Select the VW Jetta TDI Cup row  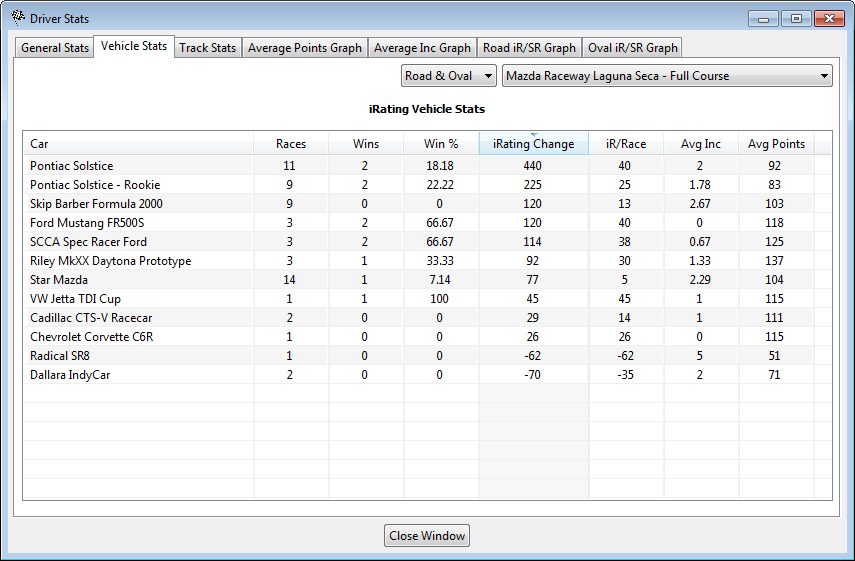point(428,299)
